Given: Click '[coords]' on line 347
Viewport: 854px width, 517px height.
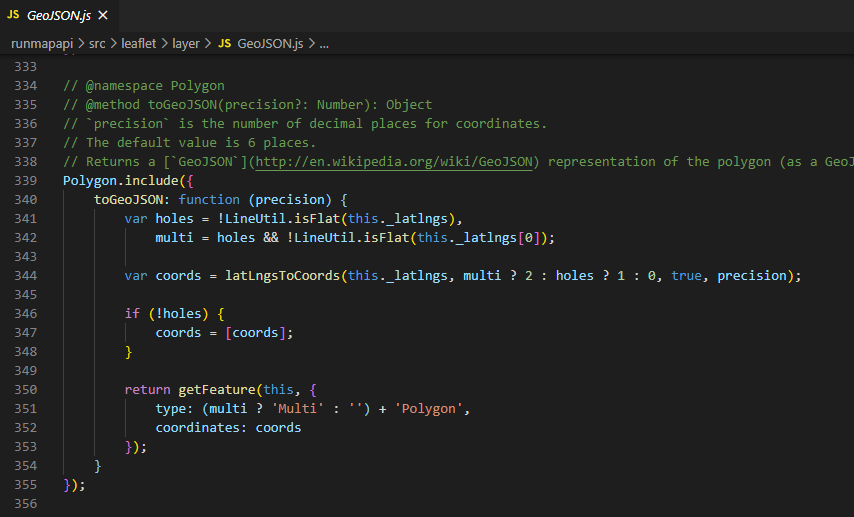Looking at the screenshot, I should coord(255,333).
